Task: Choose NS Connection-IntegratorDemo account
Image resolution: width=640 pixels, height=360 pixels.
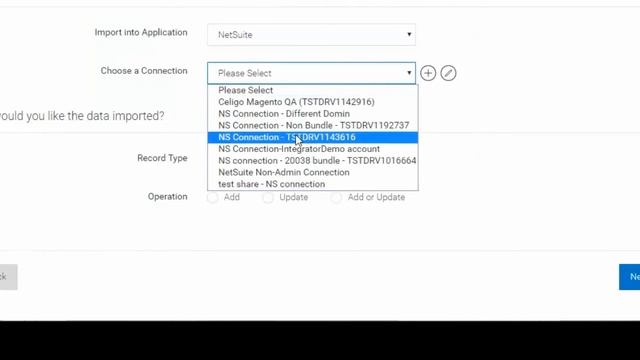Action: click(x=313, y=149)
